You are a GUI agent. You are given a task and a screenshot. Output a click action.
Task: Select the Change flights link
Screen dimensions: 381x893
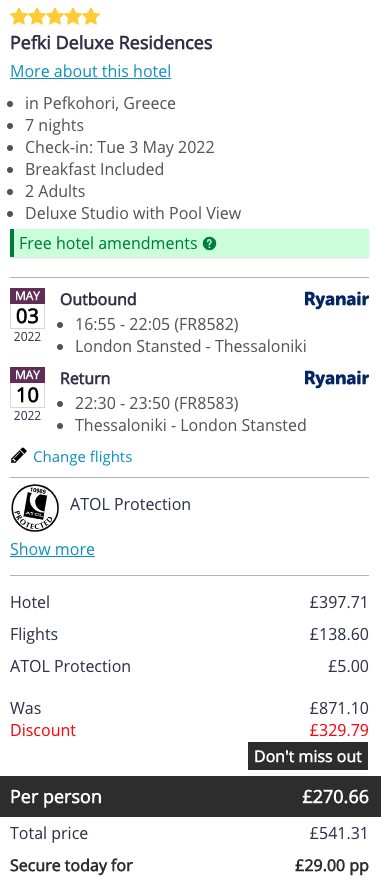pos(83,457)
